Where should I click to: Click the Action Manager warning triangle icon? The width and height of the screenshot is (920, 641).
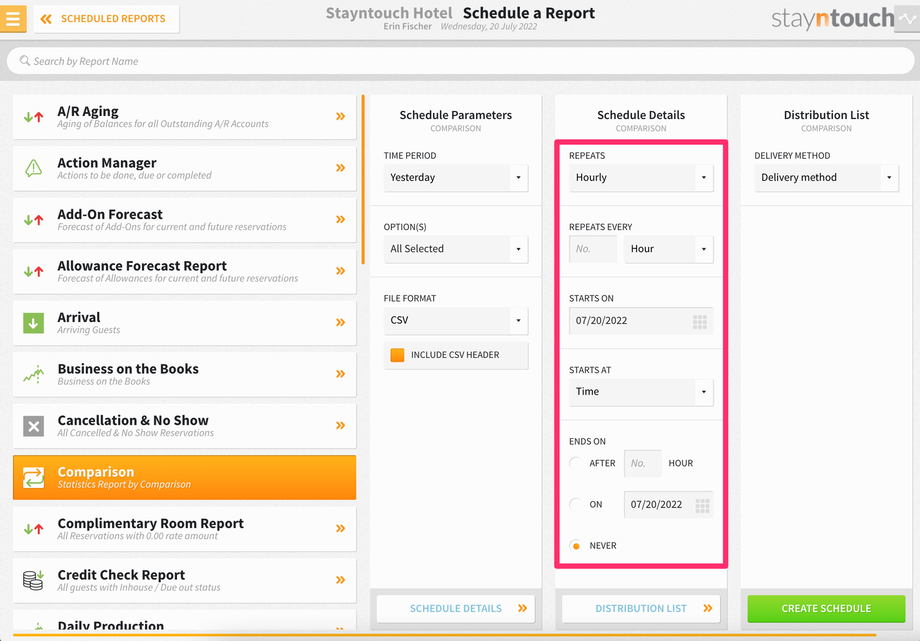[x=33, y=168]
